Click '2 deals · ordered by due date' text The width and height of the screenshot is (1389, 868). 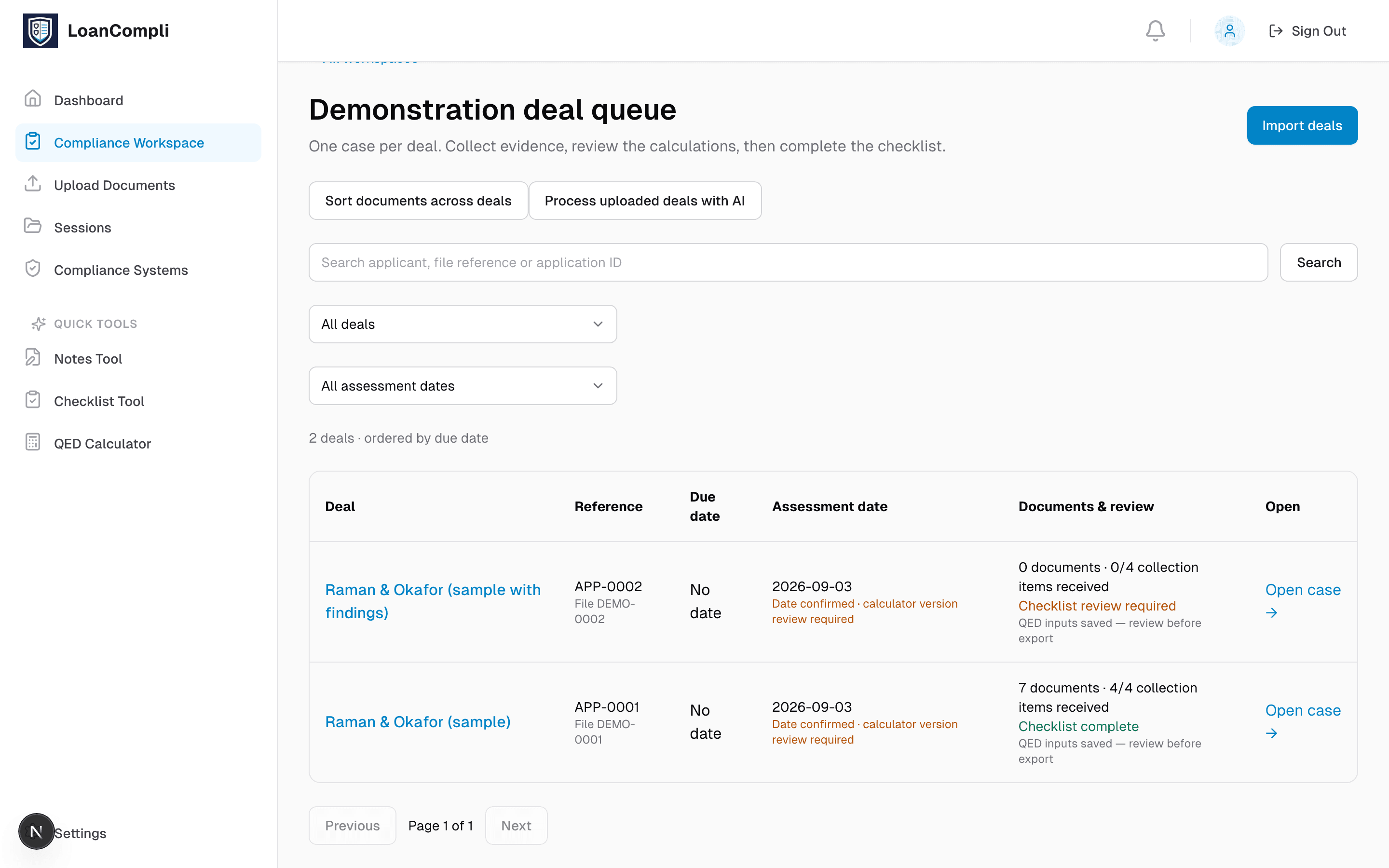(x=398, y=438)
